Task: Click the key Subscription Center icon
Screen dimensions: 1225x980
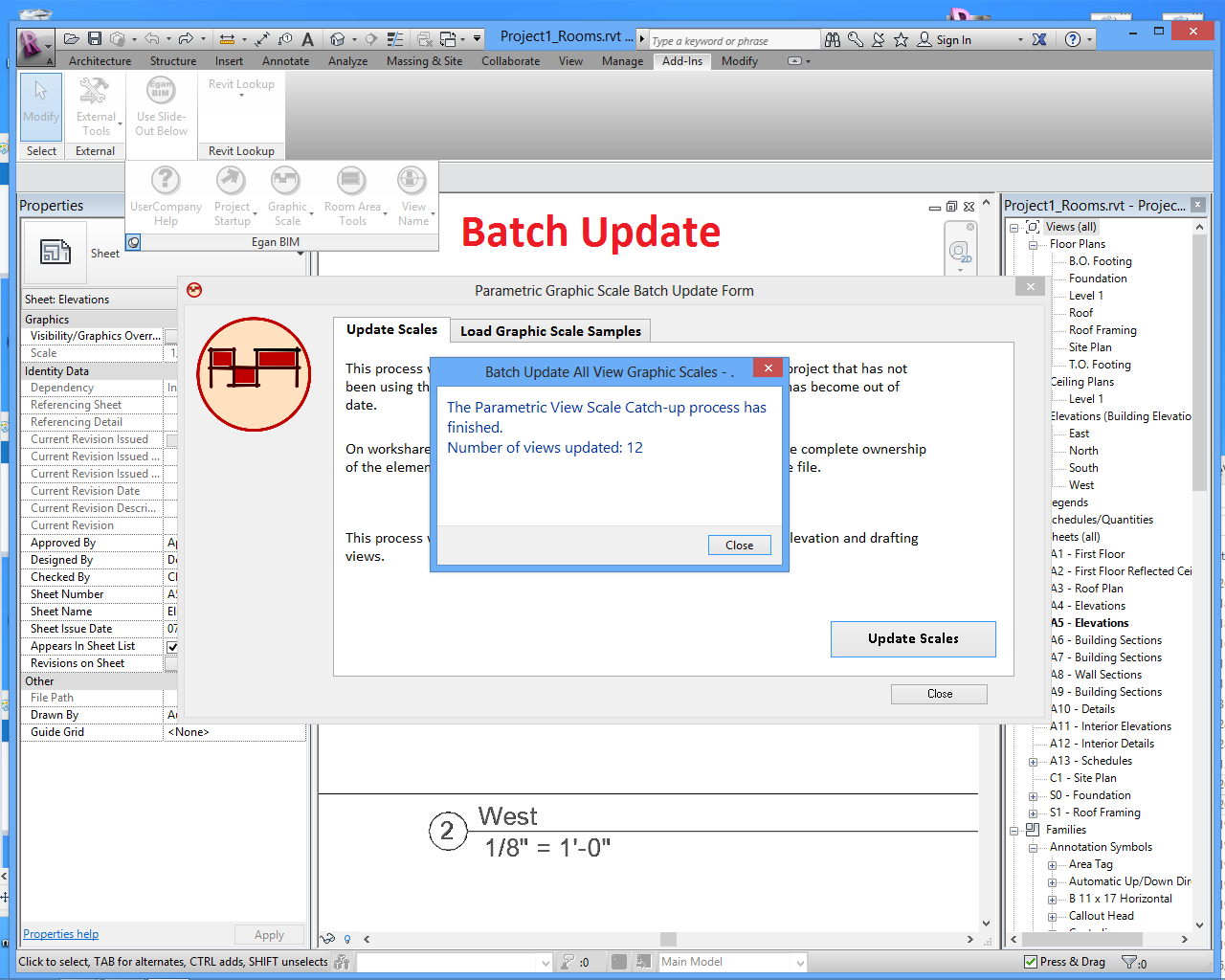Action: 856,39
